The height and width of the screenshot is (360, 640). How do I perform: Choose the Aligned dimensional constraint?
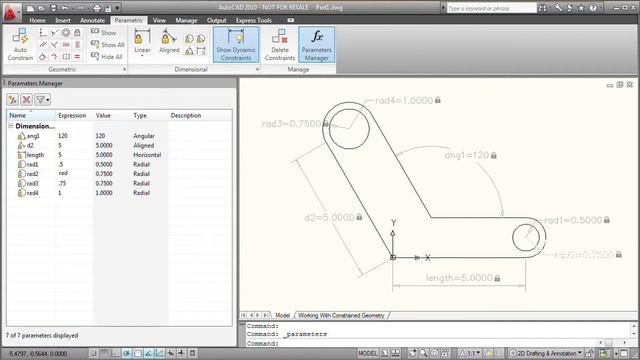169,41
